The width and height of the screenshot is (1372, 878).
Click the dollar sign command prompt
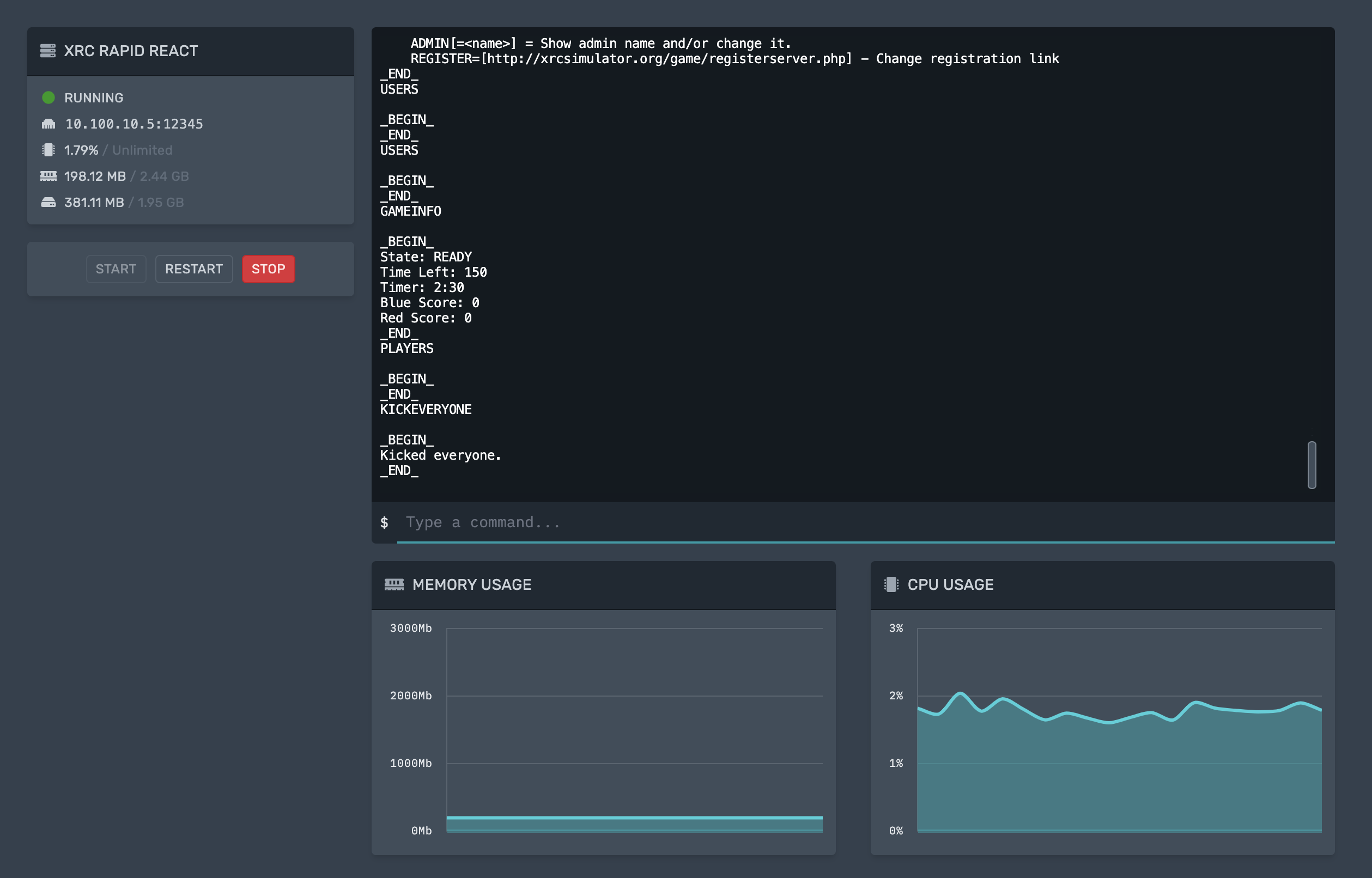coord(384,522)
